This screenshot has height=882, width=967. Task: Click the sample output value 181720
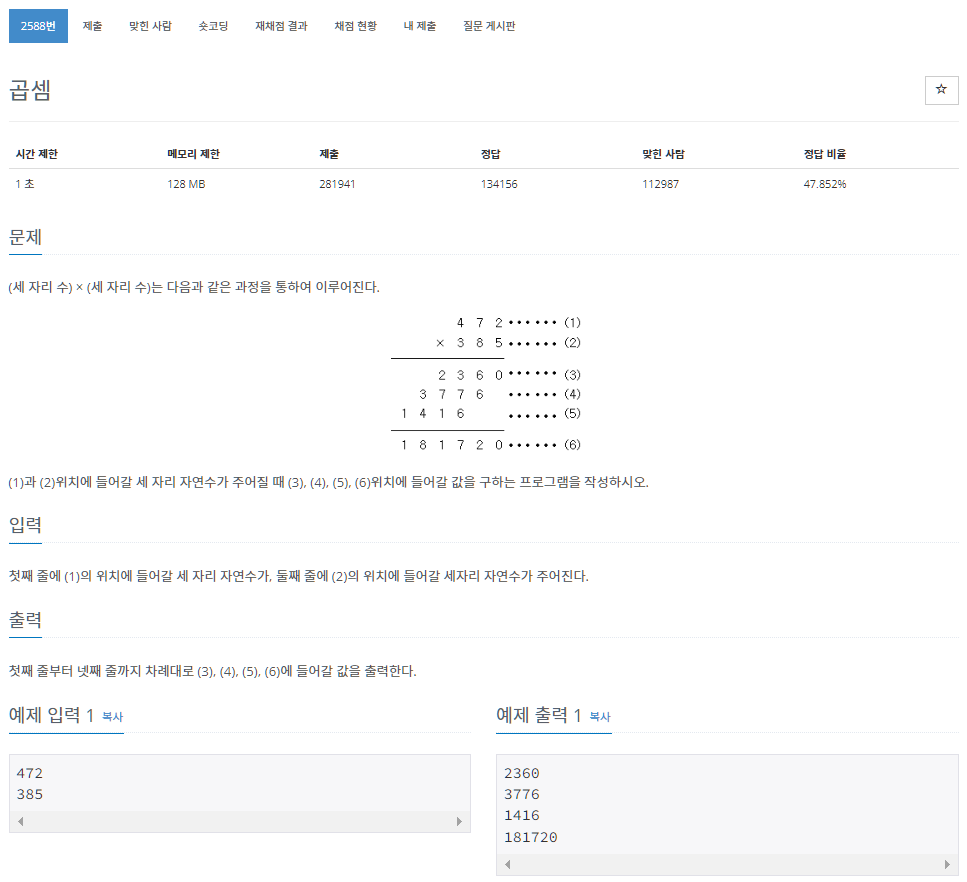(530, 837)
